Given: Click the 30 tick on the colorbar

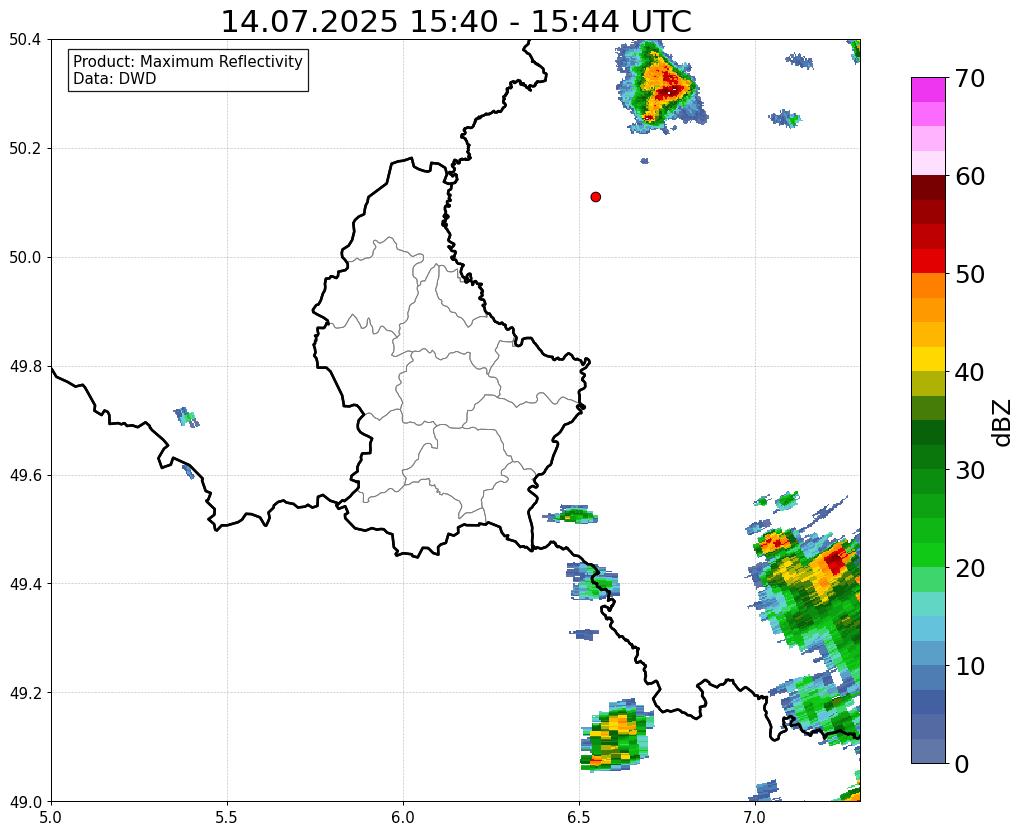Looking at the screenshot, I should [970, 470].
